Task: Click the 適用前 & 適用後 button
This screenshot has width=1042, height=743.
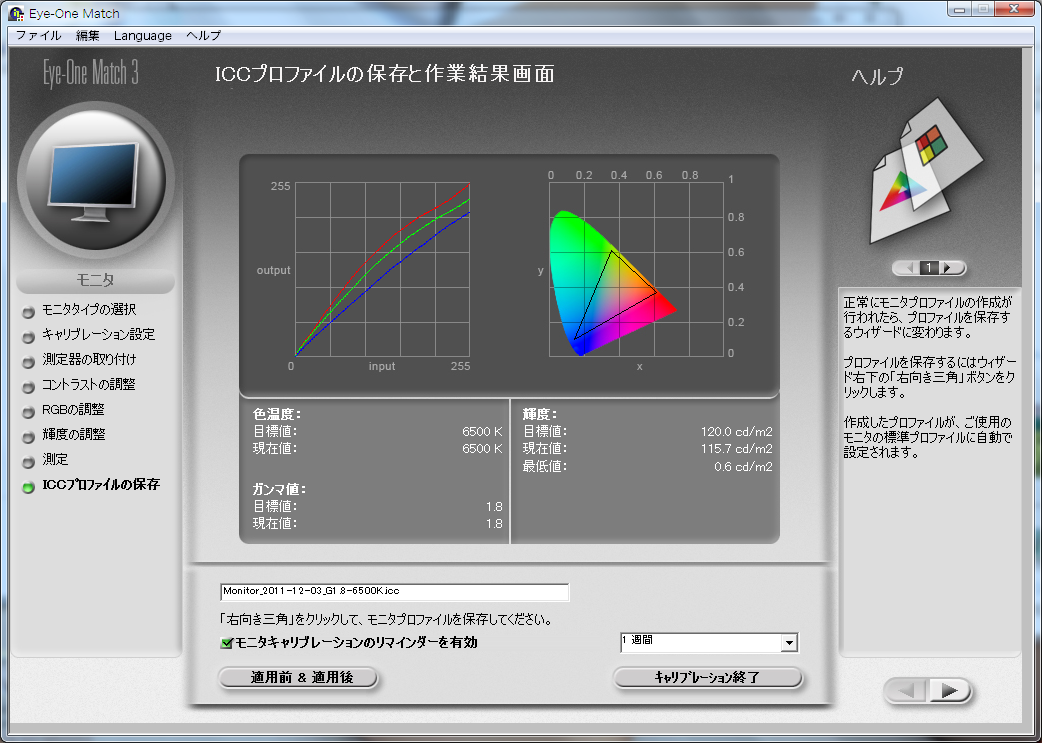Action: 298,677
